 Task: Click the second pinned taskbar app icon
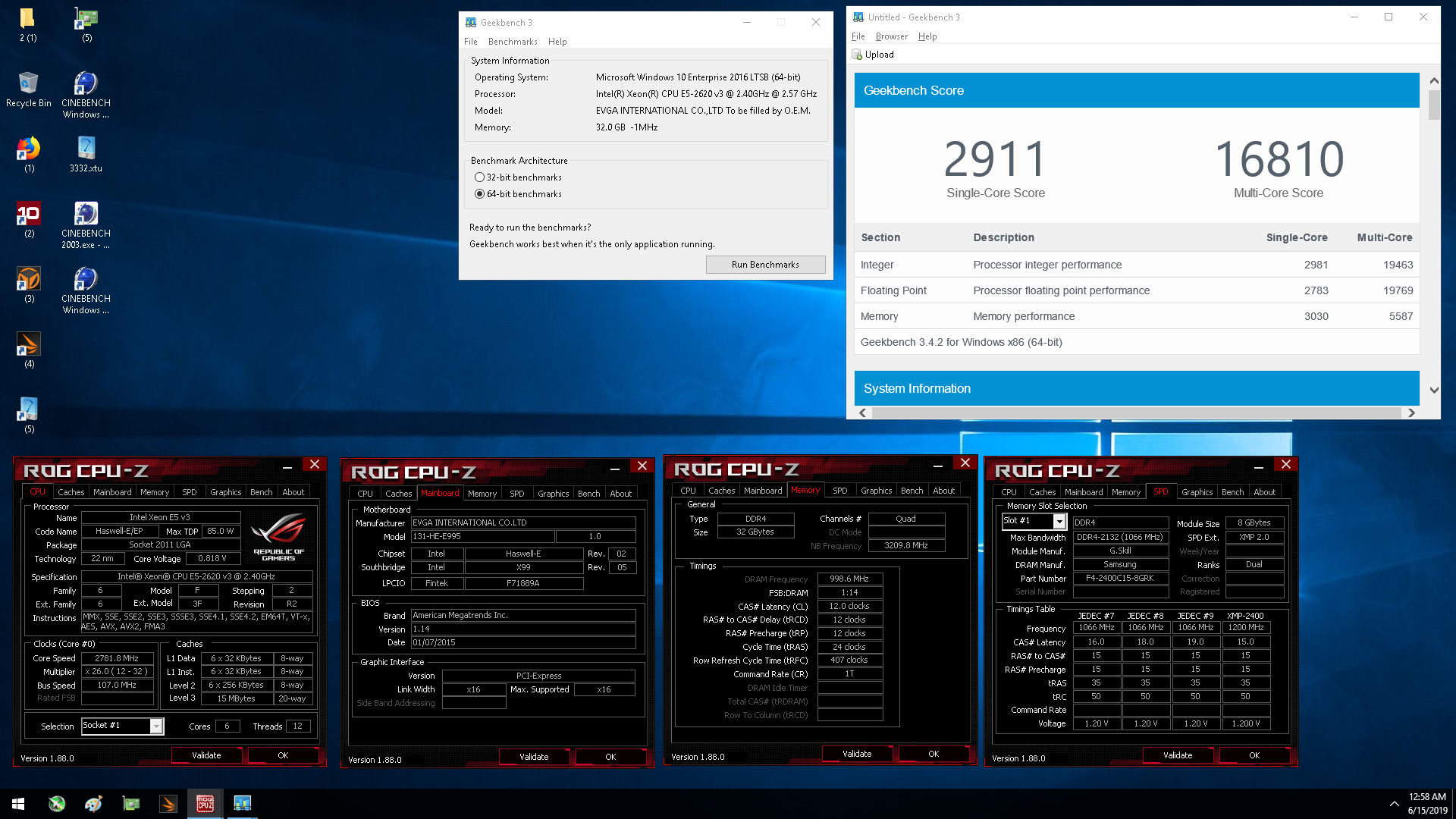pyautogui.click(x=93, y=804)
